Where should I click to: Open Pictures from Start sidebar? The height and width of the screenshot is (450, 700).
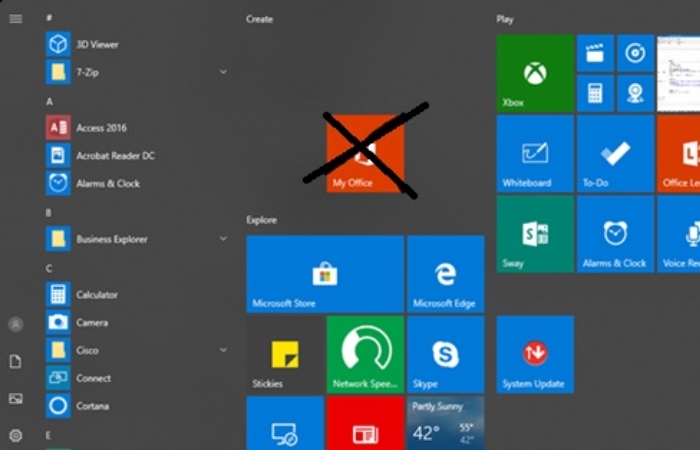click(16, 398)
